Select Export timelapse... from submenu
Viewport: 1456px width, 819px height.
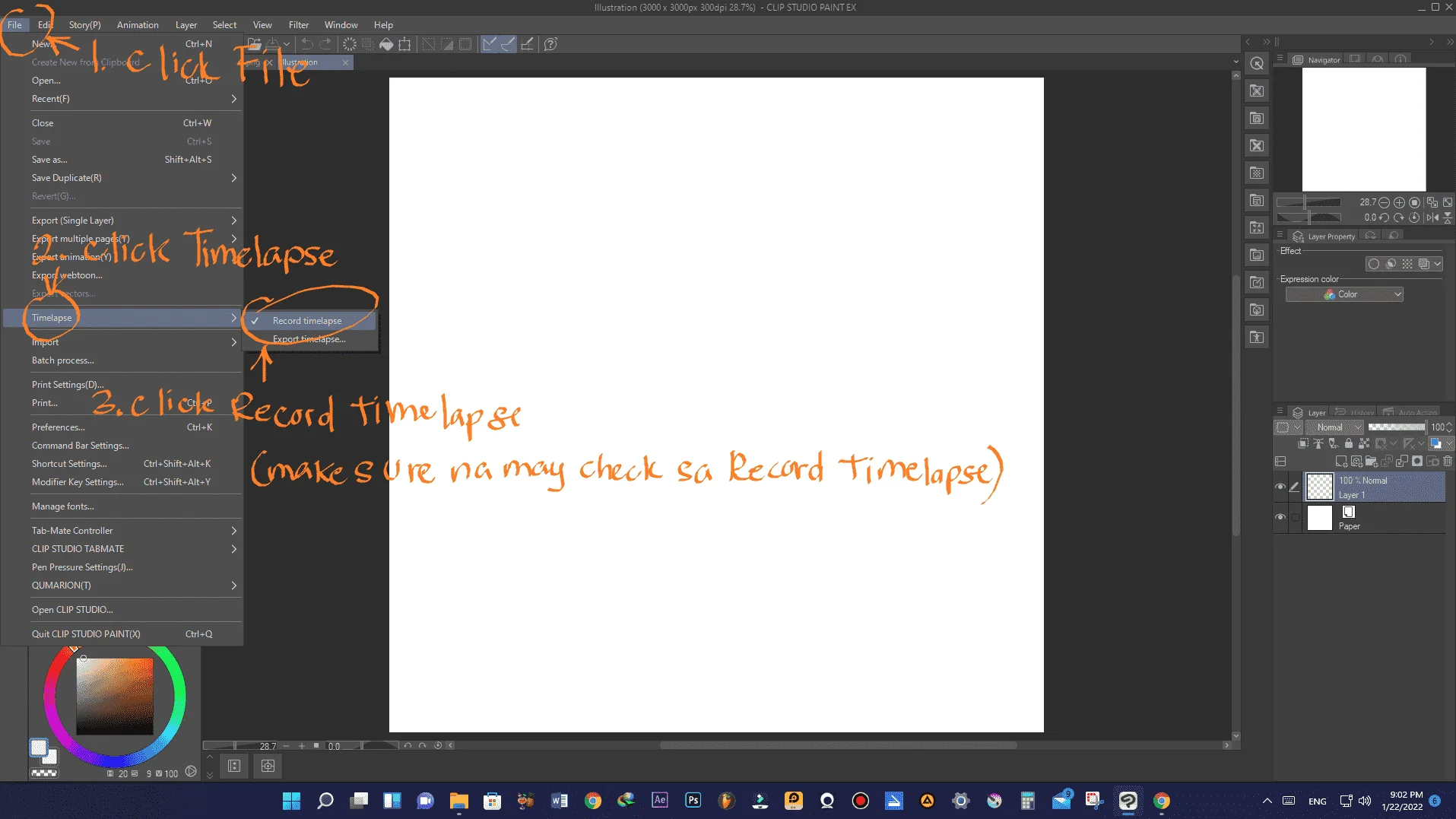pos(309,339)
